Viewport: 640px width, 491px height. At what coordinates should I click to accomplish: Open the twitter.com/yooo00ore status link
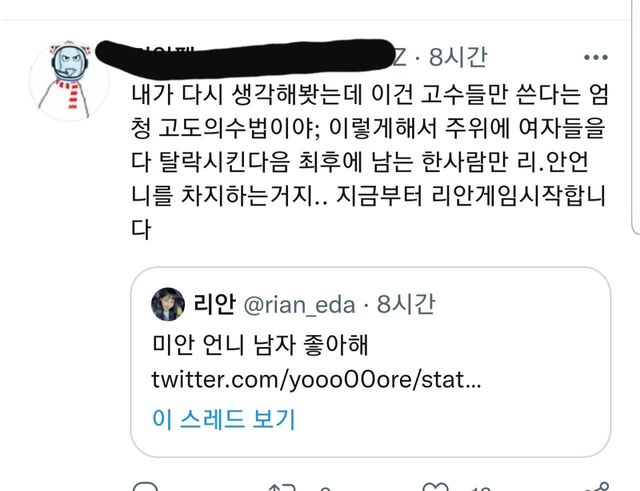tap(316, 380)
